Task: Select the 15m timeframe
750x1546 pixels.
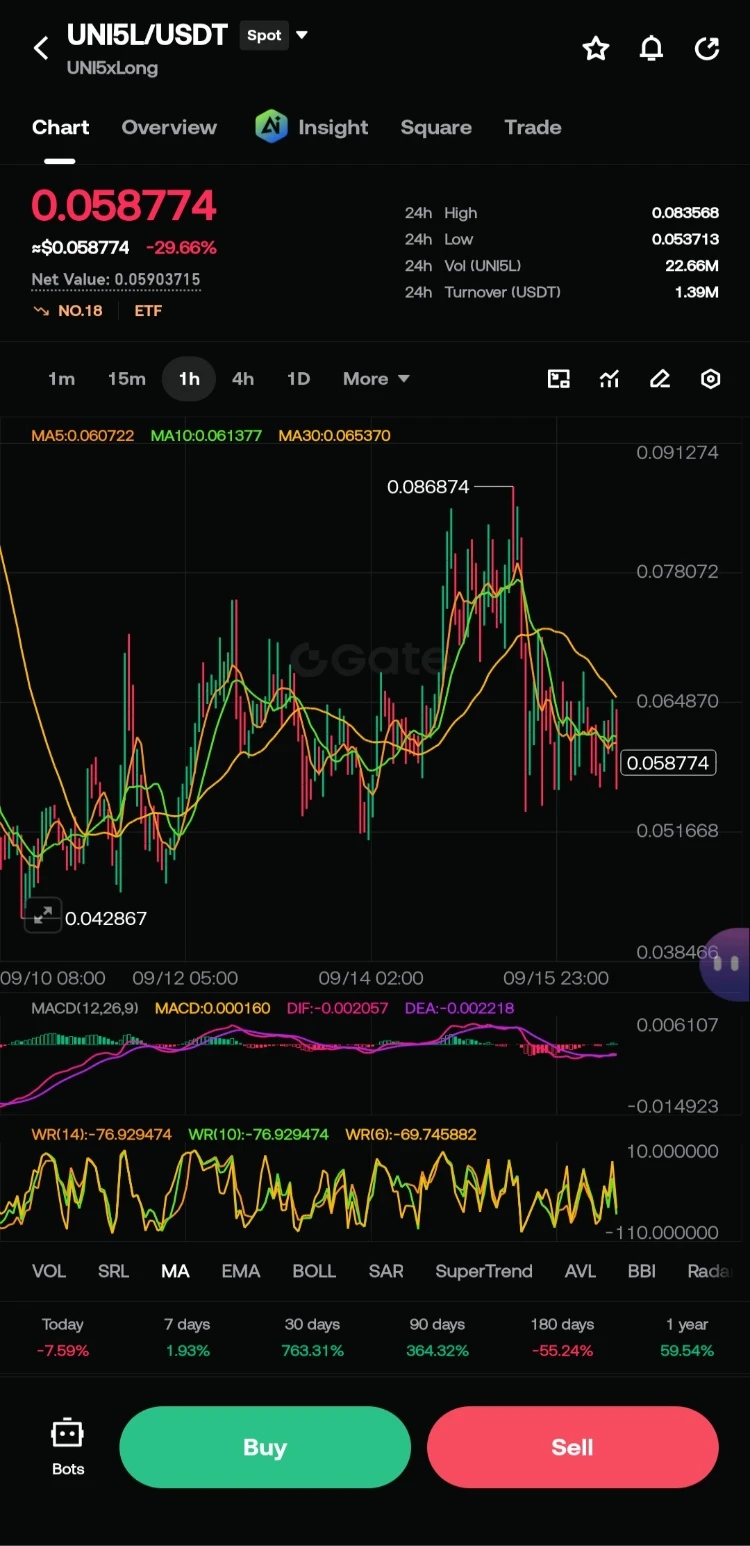Action: [126, 379]
